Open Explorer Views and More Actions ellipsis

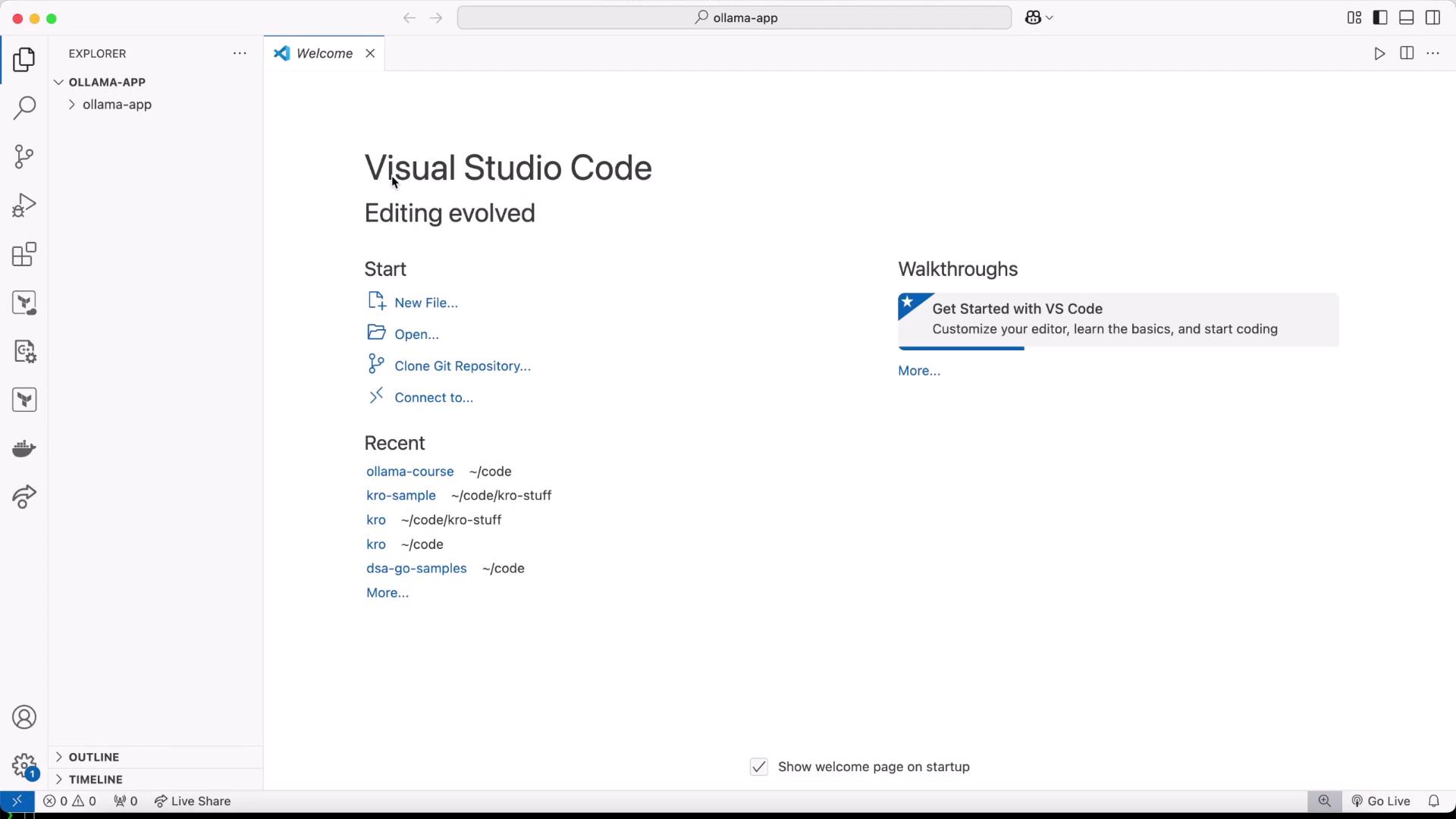240,53
